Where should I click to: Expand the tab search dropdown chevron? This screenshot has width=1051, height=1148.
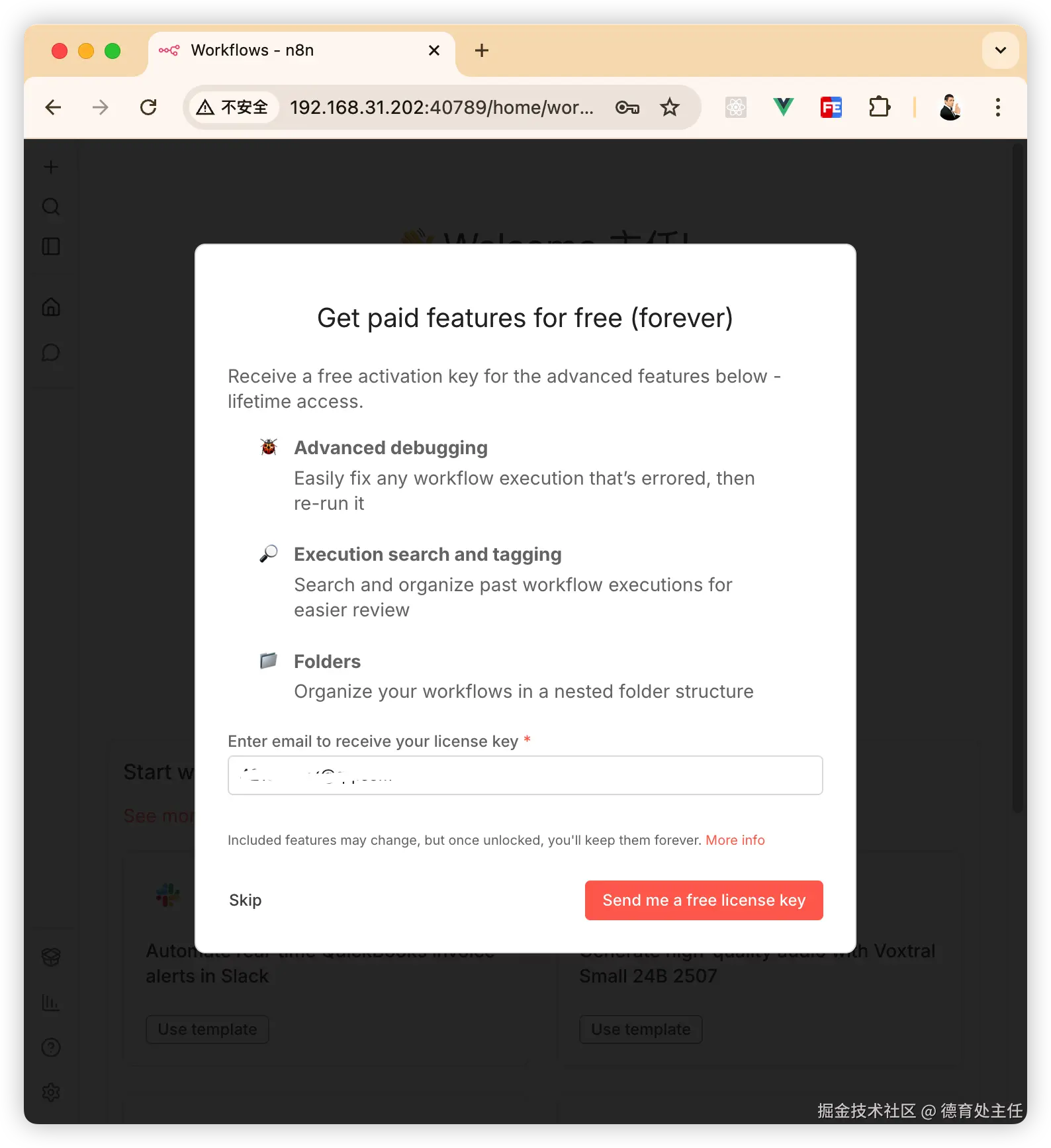pos(1001,50)
